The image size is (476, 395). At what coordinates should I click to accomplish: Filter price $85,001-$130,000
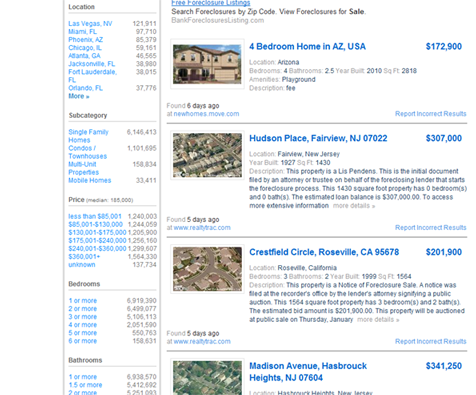(x=96, y=224)
